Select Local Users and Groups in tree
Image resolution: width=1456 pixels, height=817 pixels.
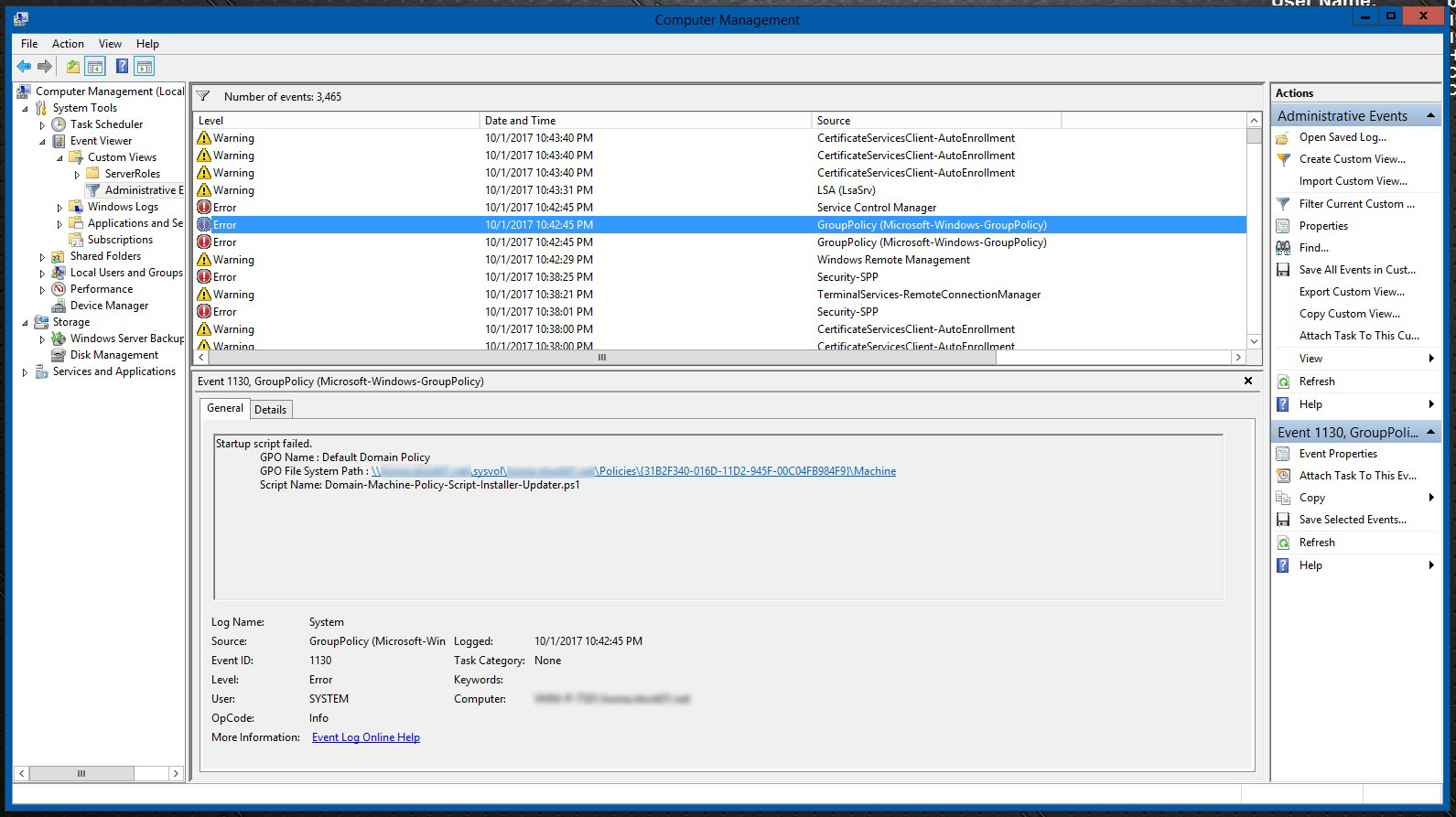126,273
